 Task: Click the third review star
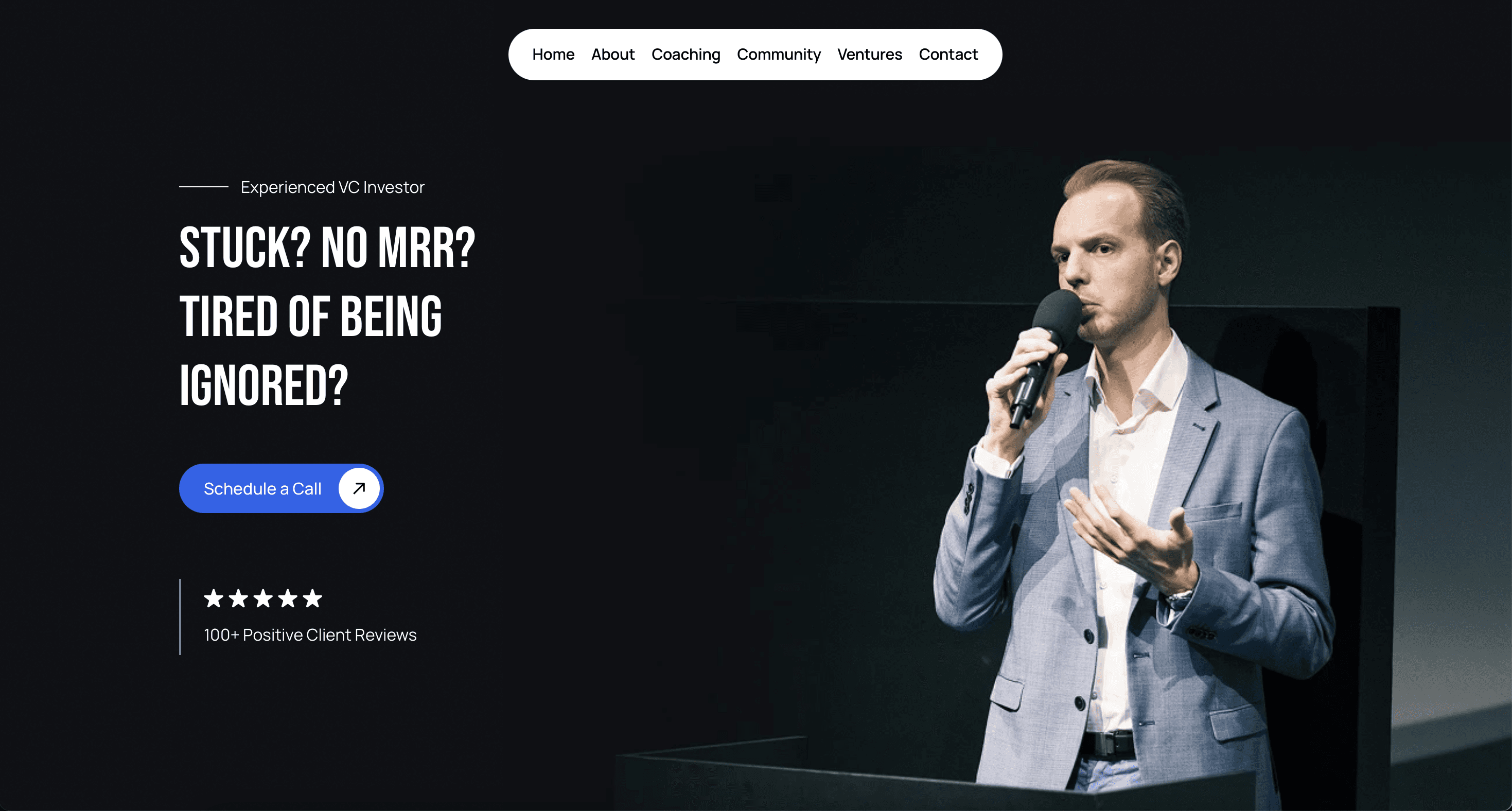coord(263,598)
